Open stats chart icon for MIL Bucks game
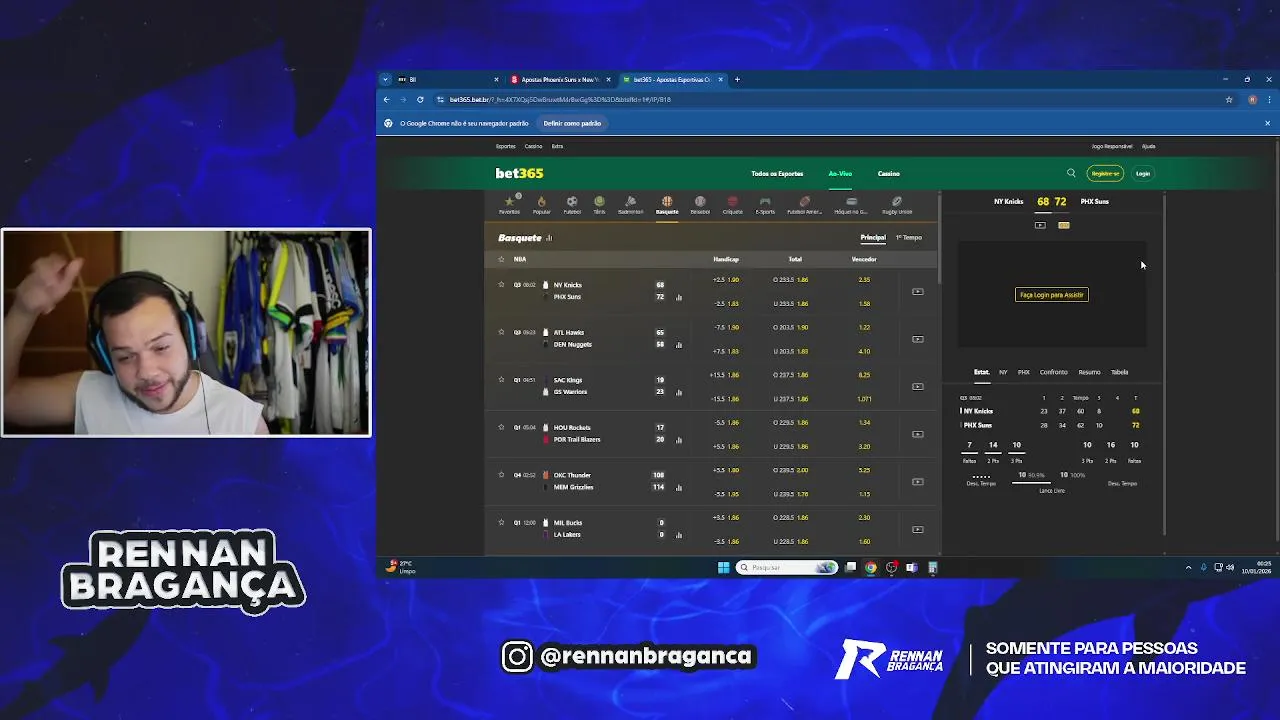Screen dimensions: 1280x720 coord(679,535)
